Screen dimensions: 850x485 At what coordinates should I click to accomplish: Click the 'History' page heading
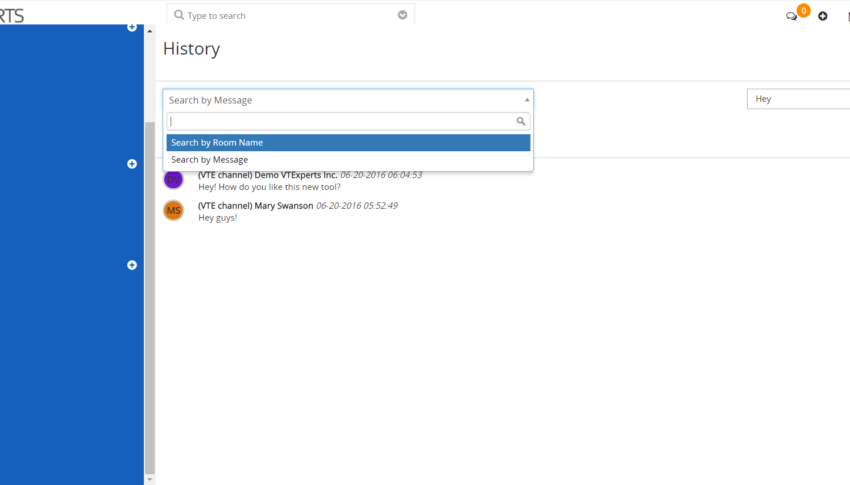[191, 49]
